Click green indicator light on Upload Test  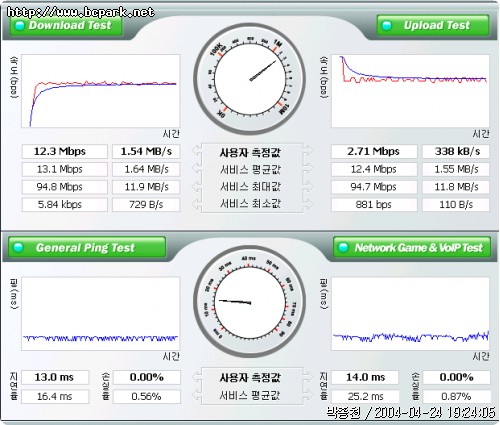coord(387,25)
